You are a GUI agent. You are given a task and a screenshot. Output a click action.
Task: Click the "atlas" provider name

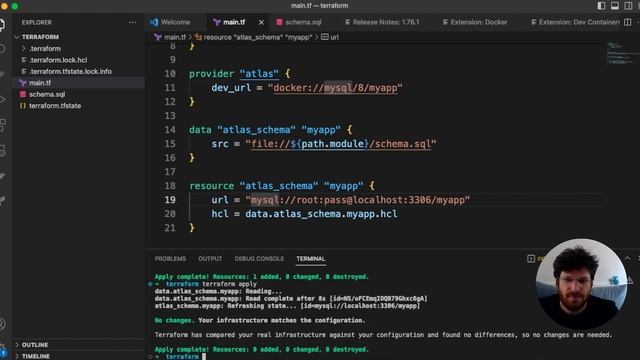pyautogui.click(x=259, y=74)
